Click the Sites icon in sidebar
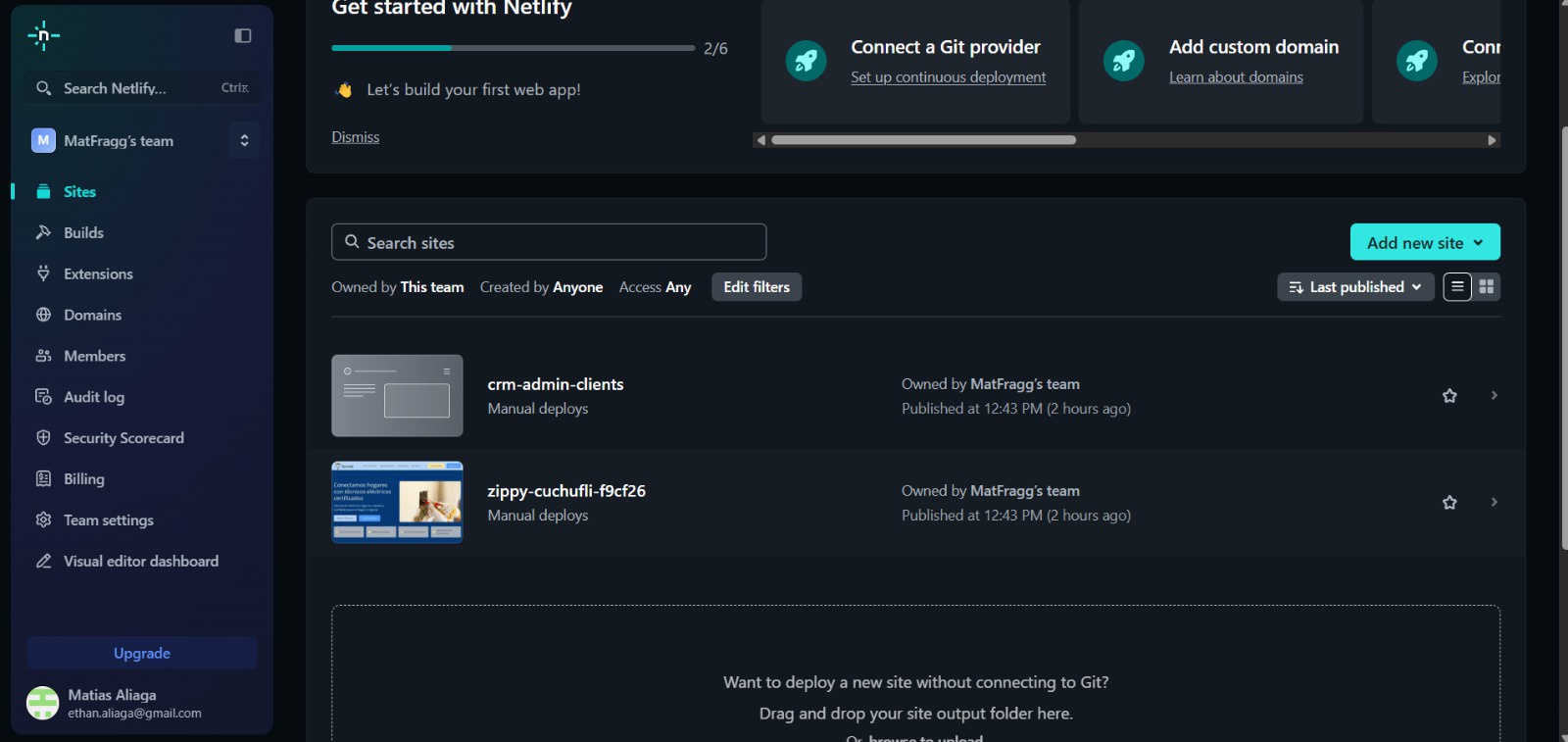Viewport: 1568px width, 742px height. click(43, 191)
